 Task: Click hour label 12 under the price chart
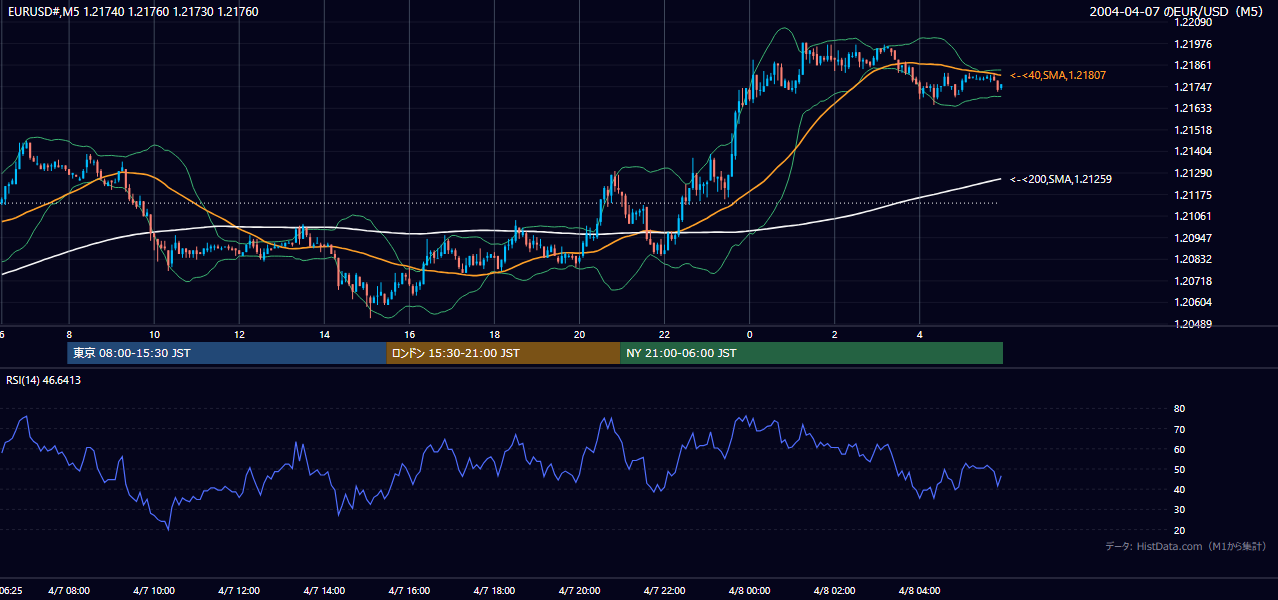(239, 334)
